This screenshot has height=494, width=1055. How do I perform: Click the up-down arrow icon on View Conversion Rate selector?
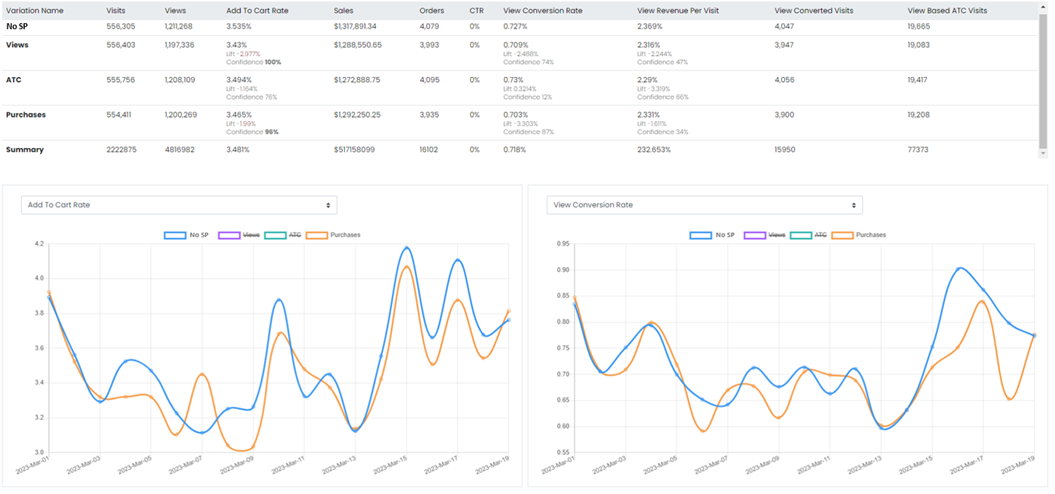[855, 205]
